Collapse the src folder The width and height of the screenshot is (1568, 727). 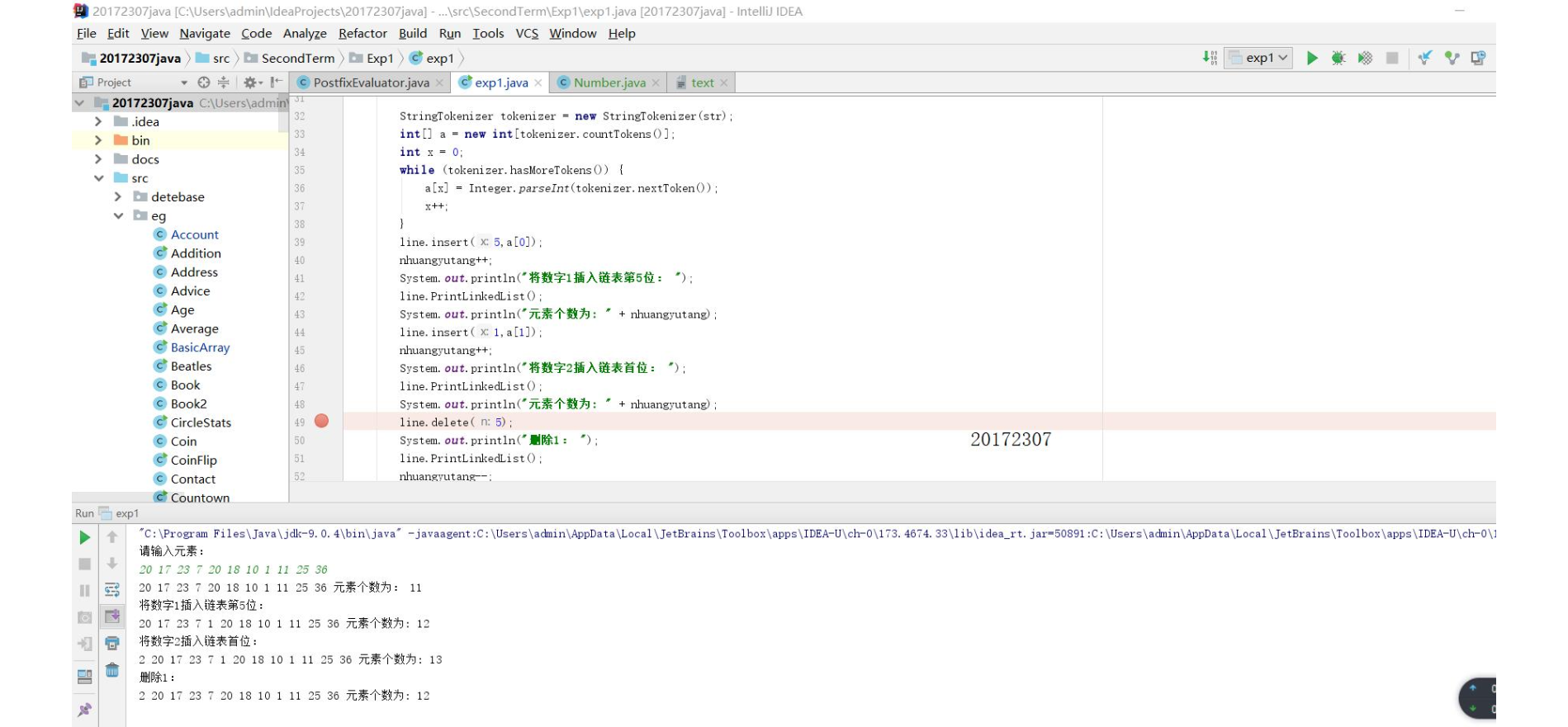click(x=98, y=178)
